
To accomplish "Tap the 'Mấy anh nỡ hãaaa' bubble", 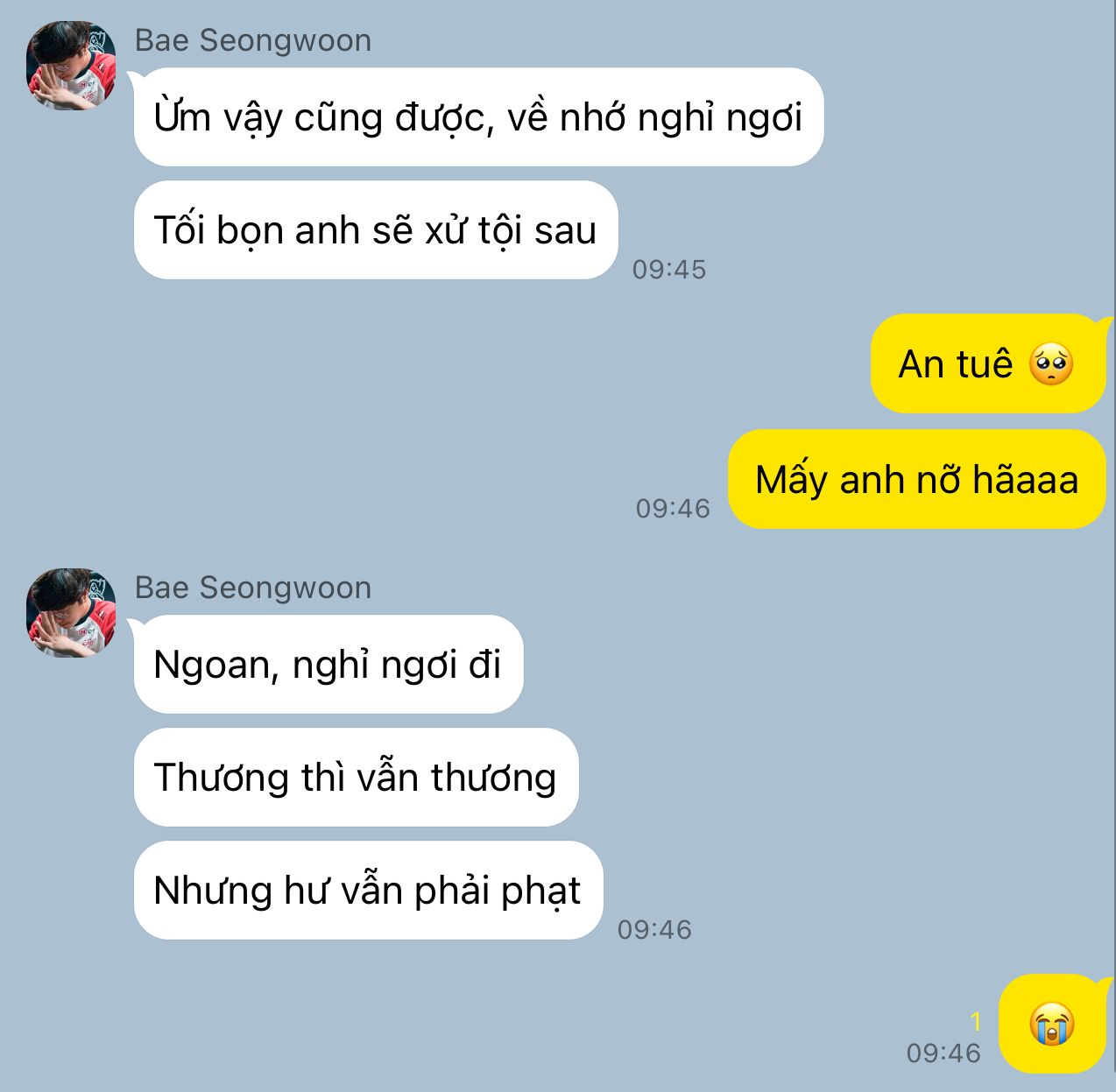I will 917,479.
